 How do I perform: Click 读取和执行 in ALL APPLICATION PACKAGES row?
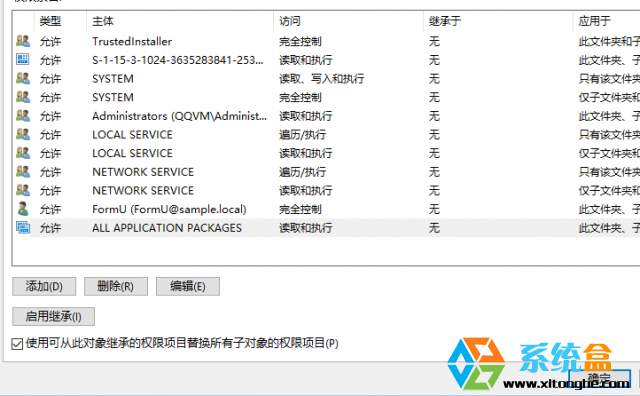pyautogui.click(x=306, y=228)
